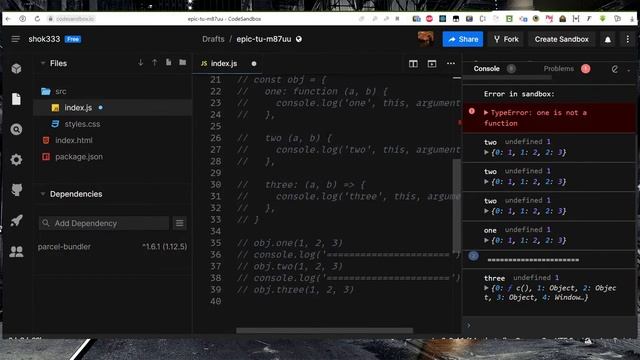Click the new file icon in Files header

(168, 62)
